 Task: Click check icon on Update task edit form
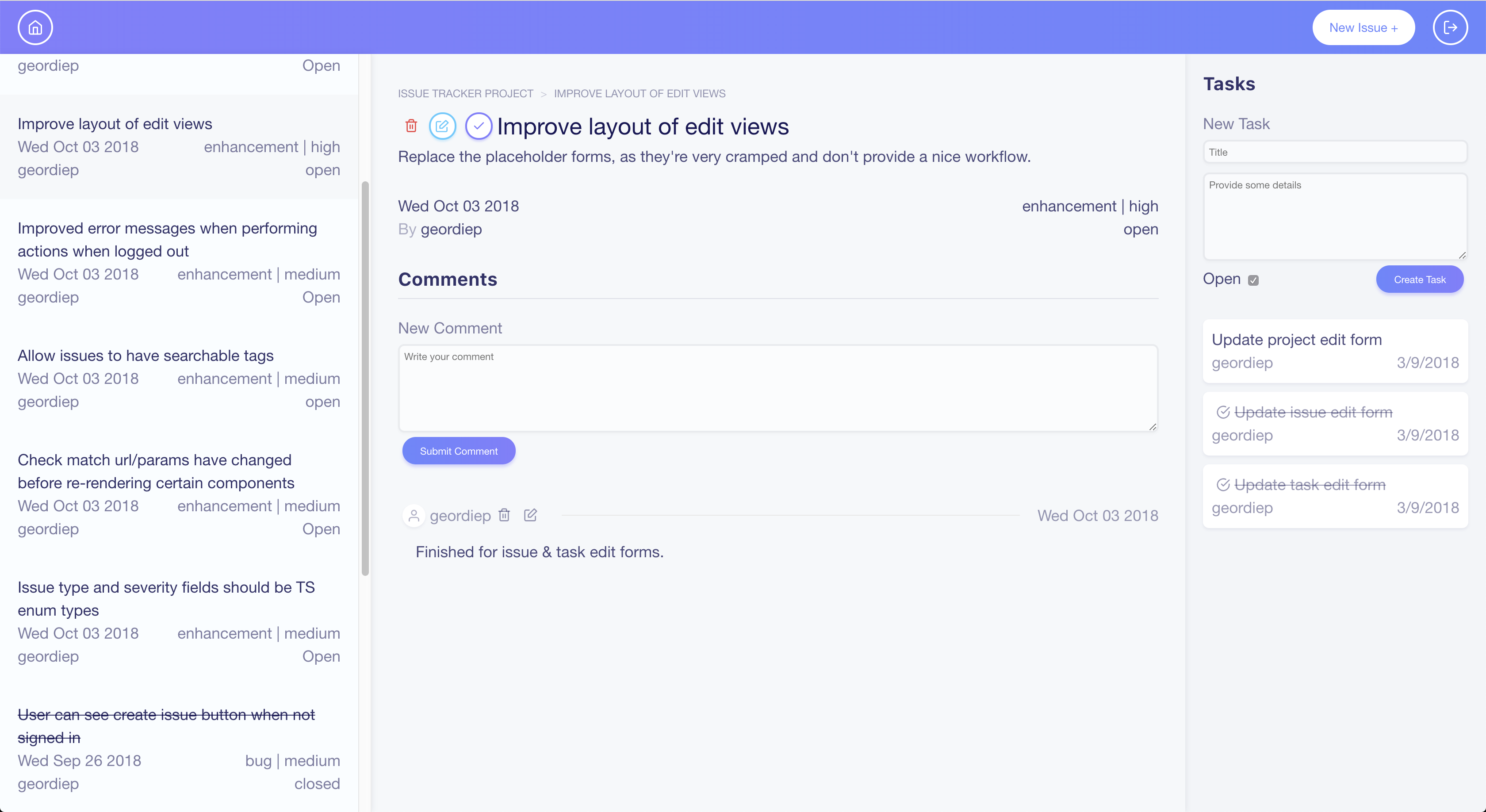tap(1223, 485)
